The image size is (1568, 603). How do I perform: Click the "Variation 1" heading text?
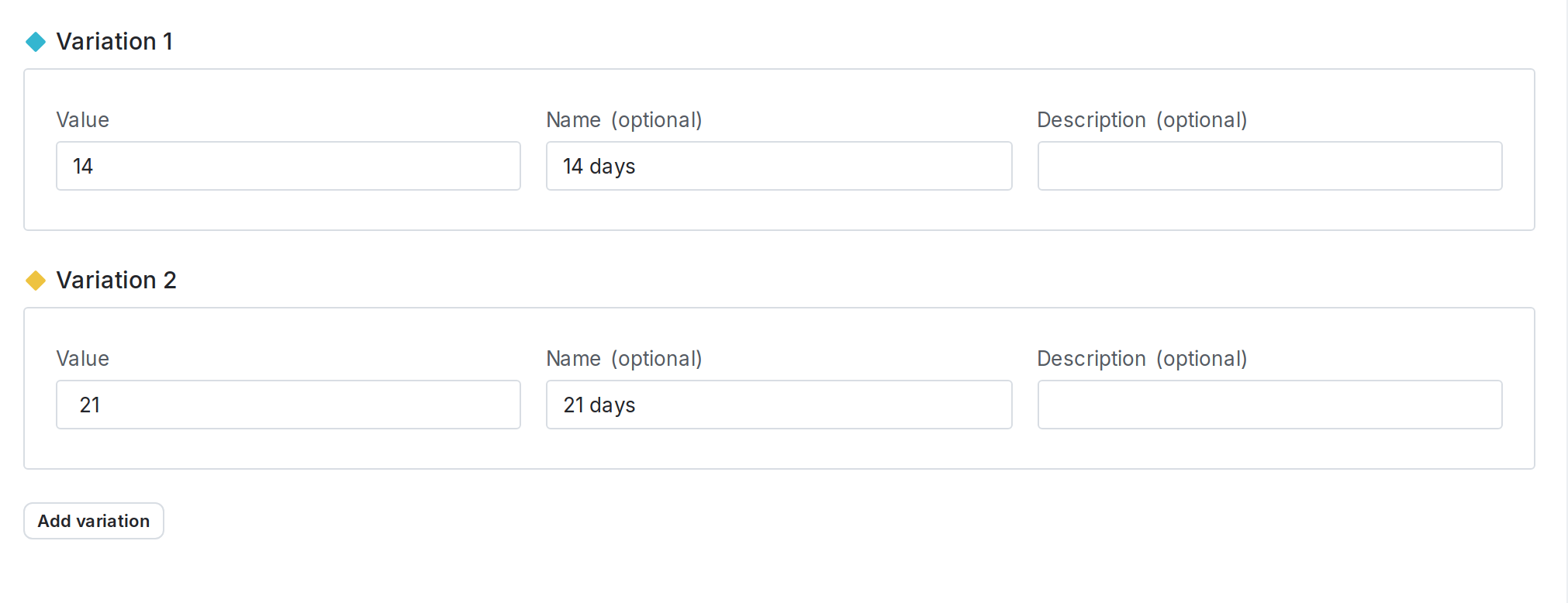[115, 42]
